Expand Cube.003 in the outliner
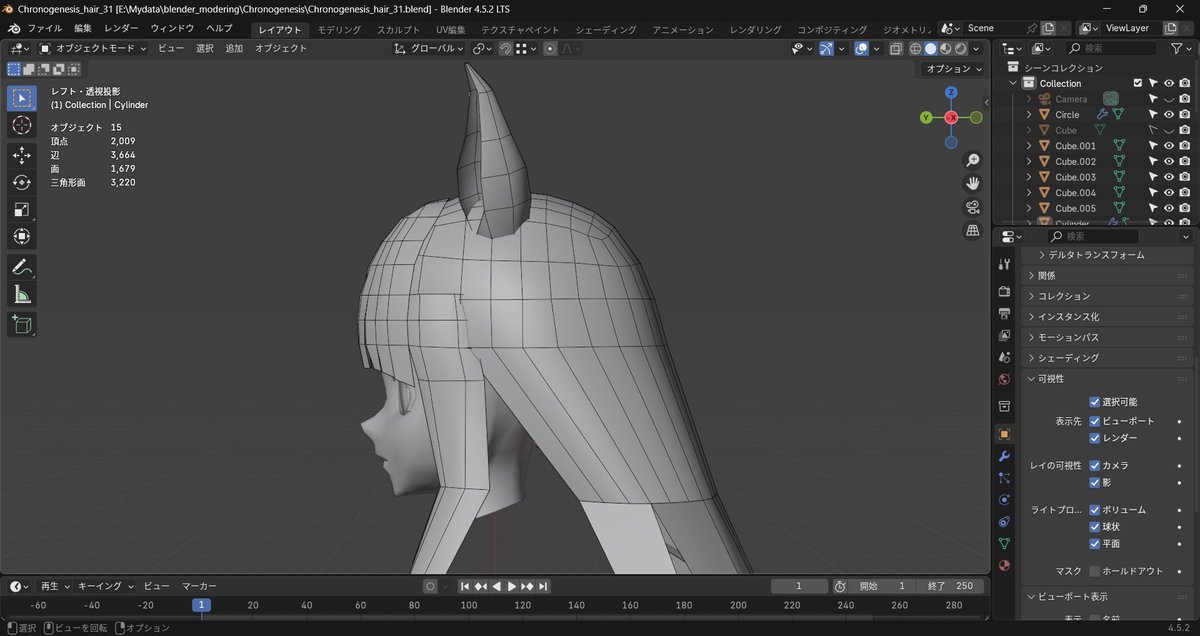Viewport: 1200px width, 636px height. pos(1028,177)
